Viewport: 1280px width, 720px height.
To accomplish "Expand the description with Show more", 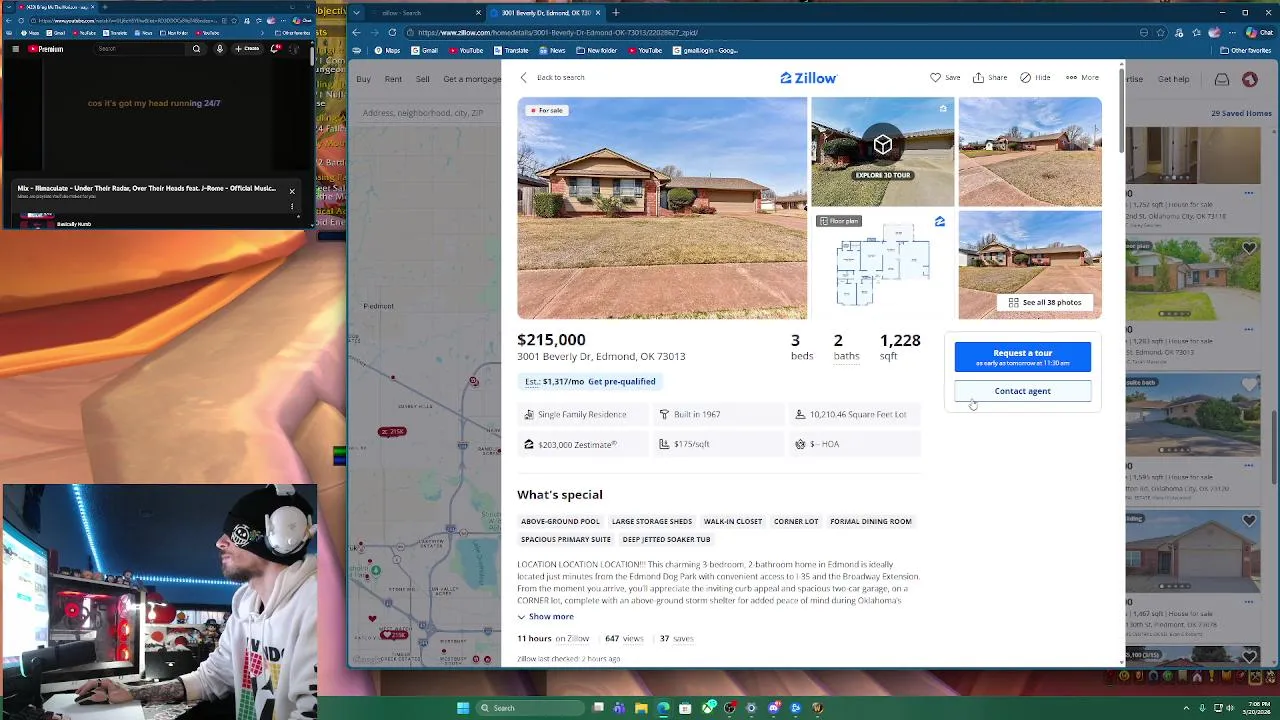I will 545,617.
